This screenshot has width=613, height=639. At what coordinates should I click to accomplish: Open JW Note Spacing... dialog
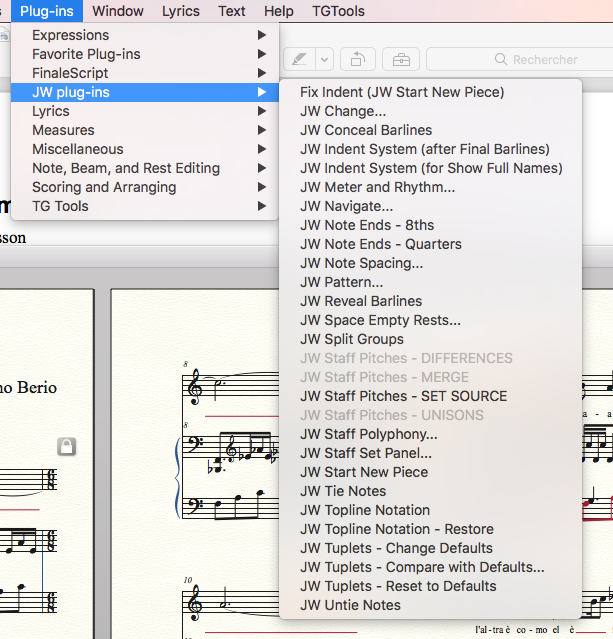[x=361, y=263]
